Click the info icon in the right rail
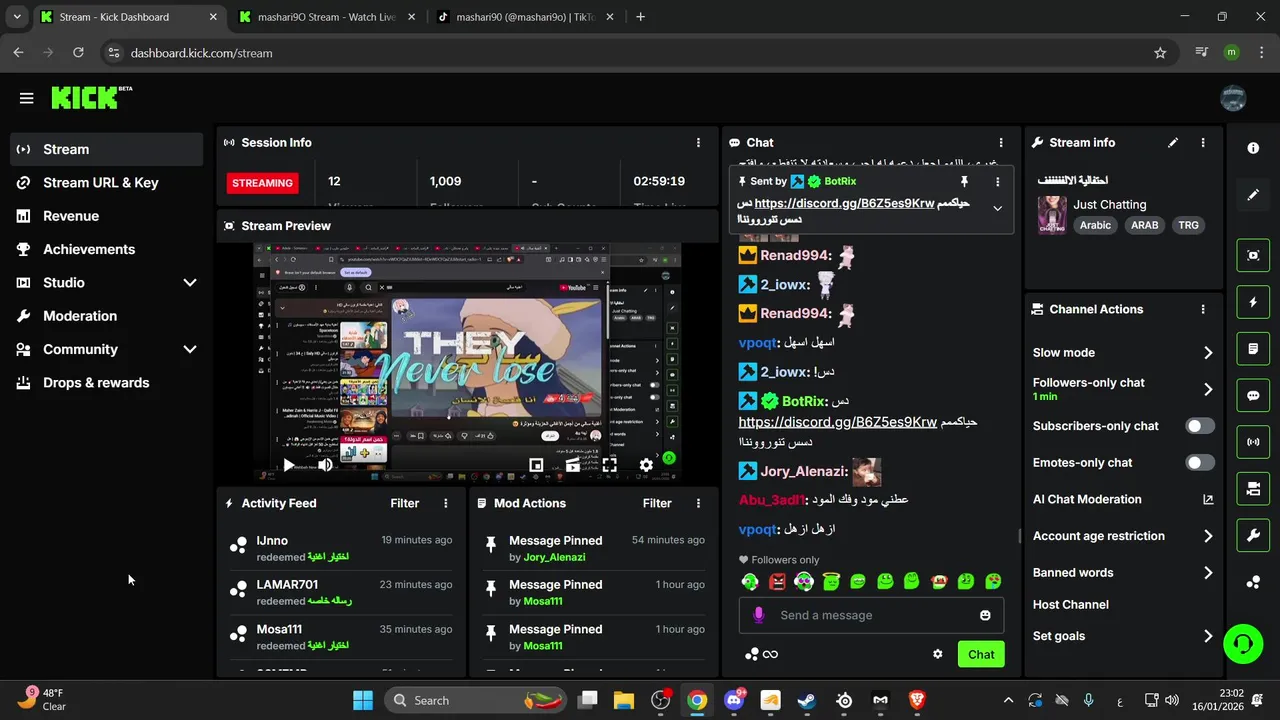The width and height of the screenshot is (1280, 720). [1253, 148]
